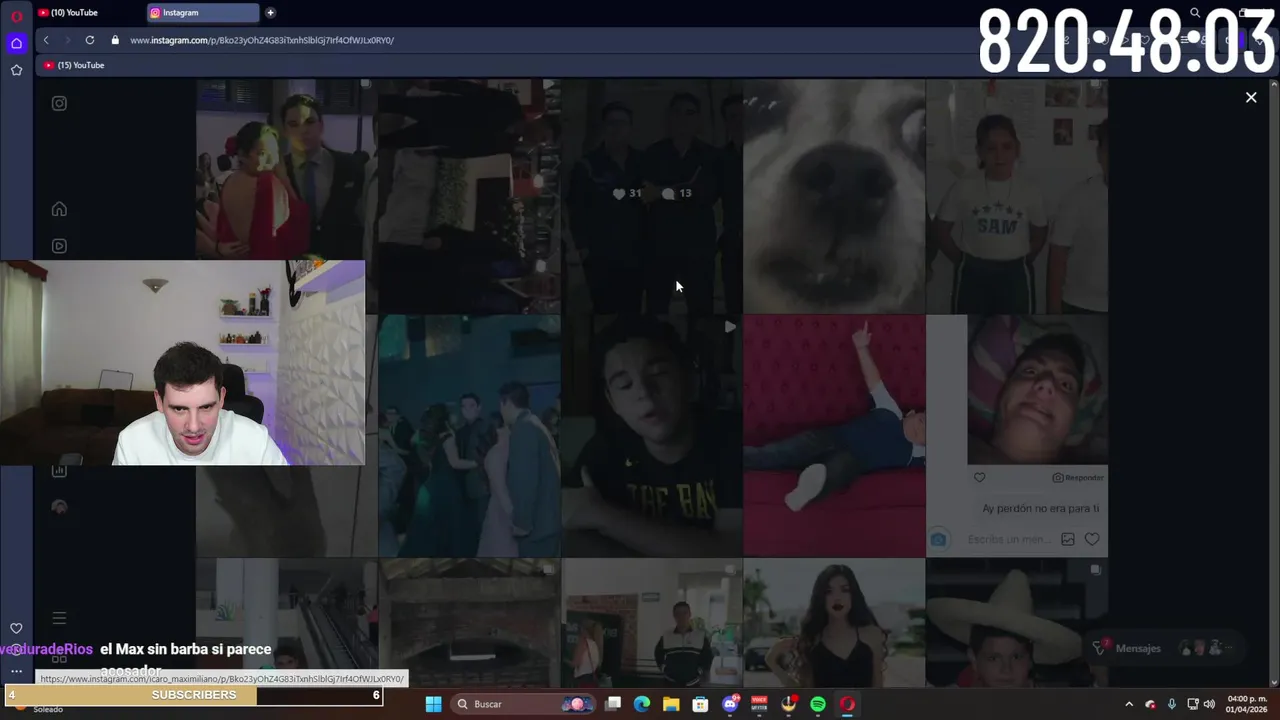Open a new tab with plus button
1280x720 pixels.
[x=270, y=13]
